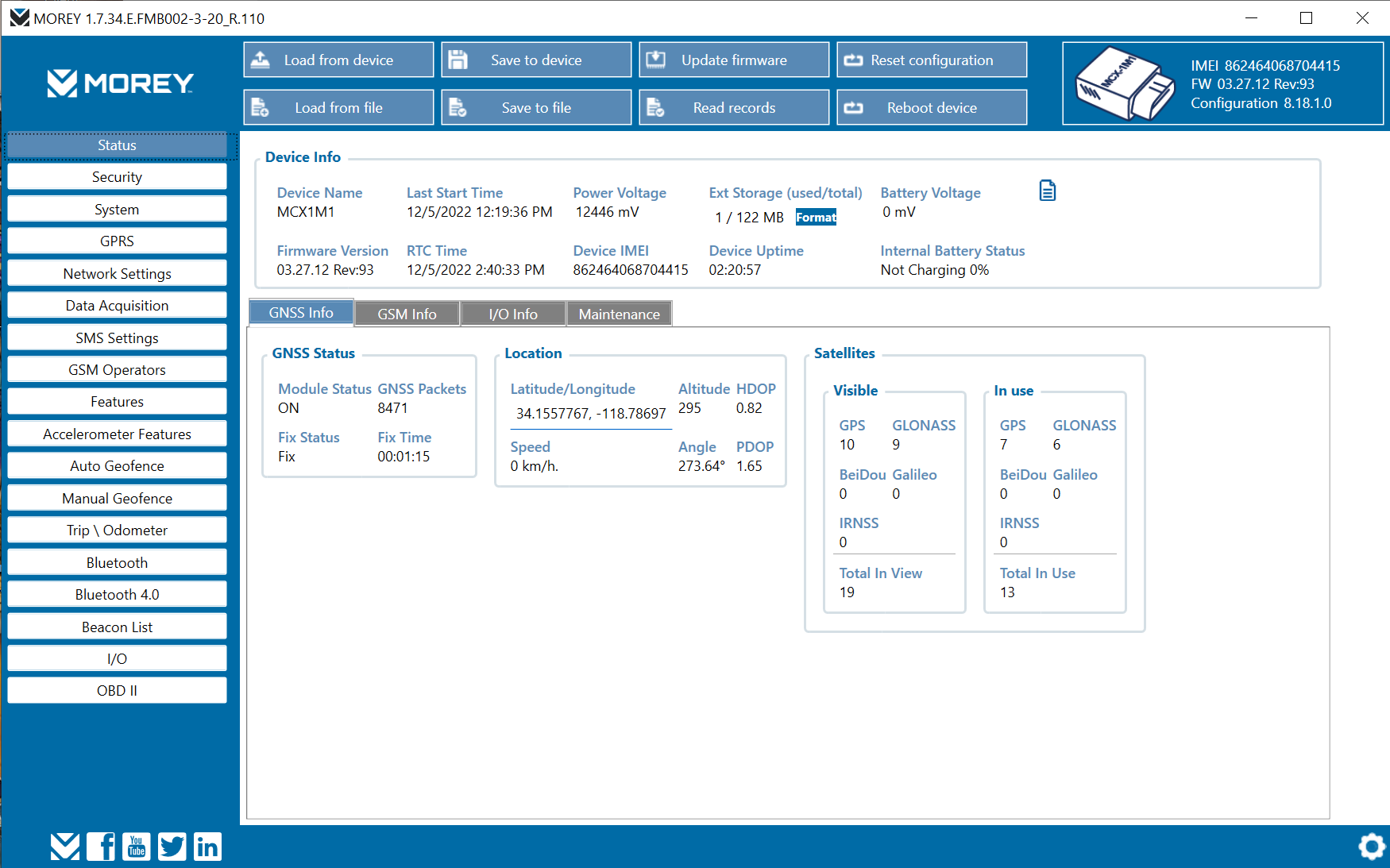Click the MCX-1M1 device image
The height and width of the screenshot is (868, 1390).
click(1124, 84)
